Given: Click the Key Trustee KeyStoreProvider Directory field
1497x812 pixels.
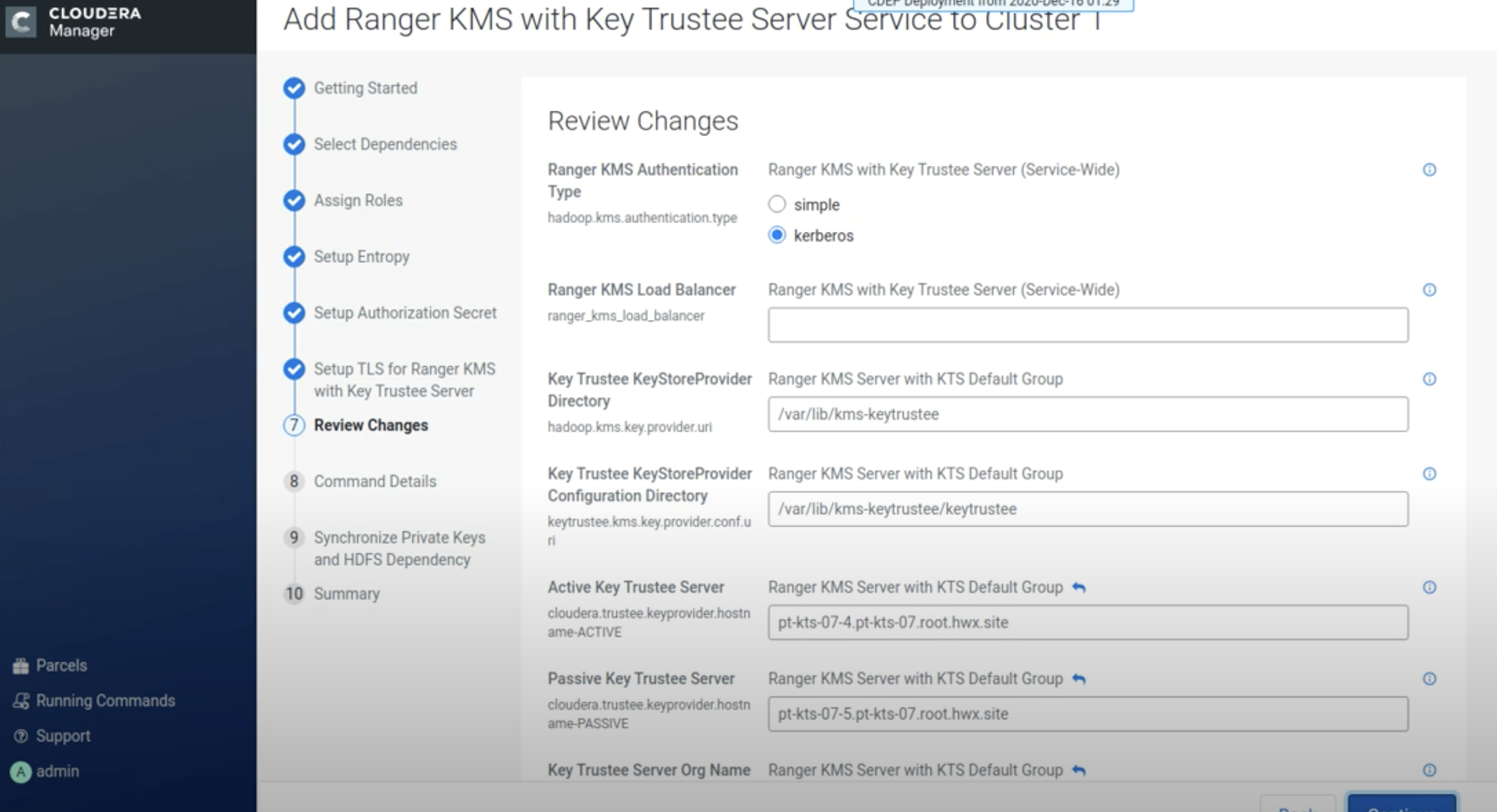Looking at the screenshot, I should tap(1088, 414).
